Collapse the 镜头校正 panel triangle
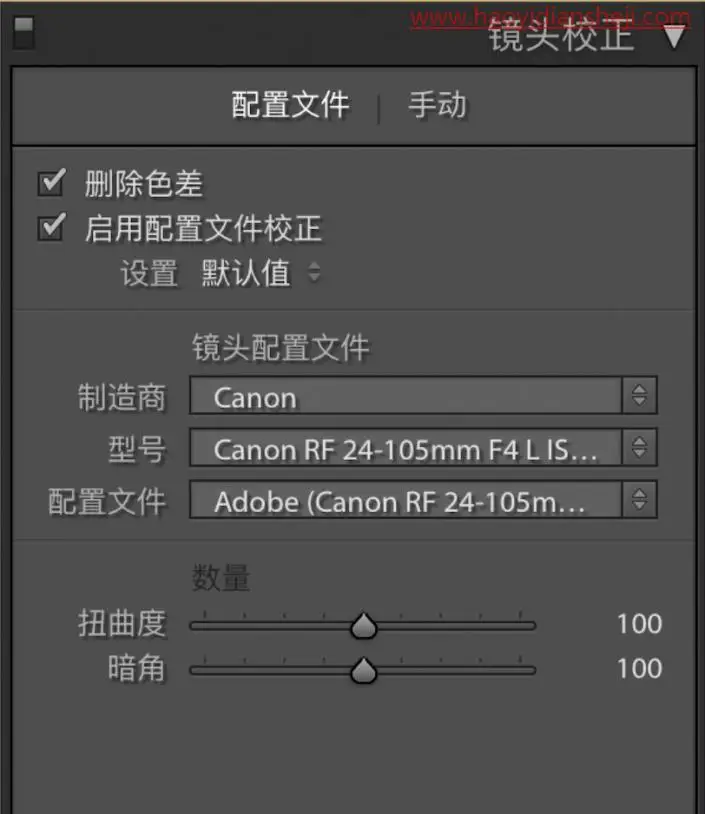The height and width of the screenshot is (814, 705). pyautogui.click(x=674, y=36)
